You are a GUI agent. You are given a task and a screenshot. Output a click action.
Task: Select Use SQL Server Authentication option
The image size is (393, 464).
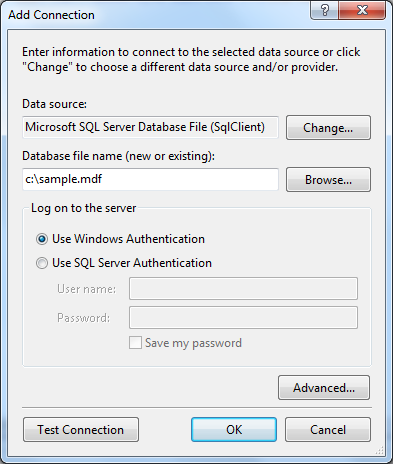pyautogui.click(x=42, y=263)
